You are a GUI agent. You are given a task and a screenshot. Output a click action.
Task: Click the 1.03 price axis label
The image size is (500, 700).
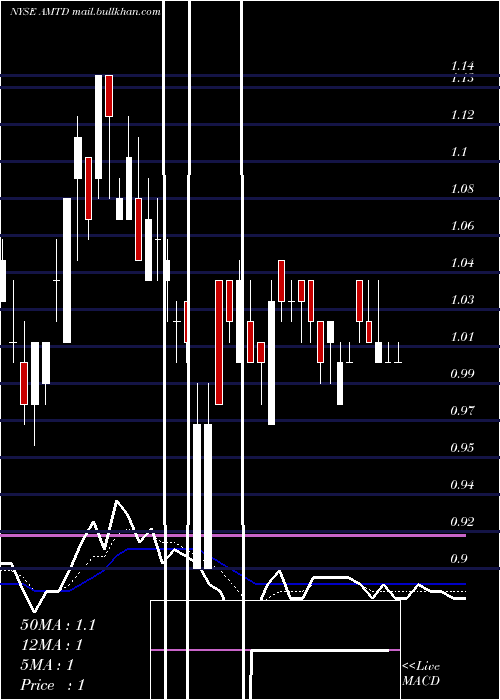pos(462,299)
